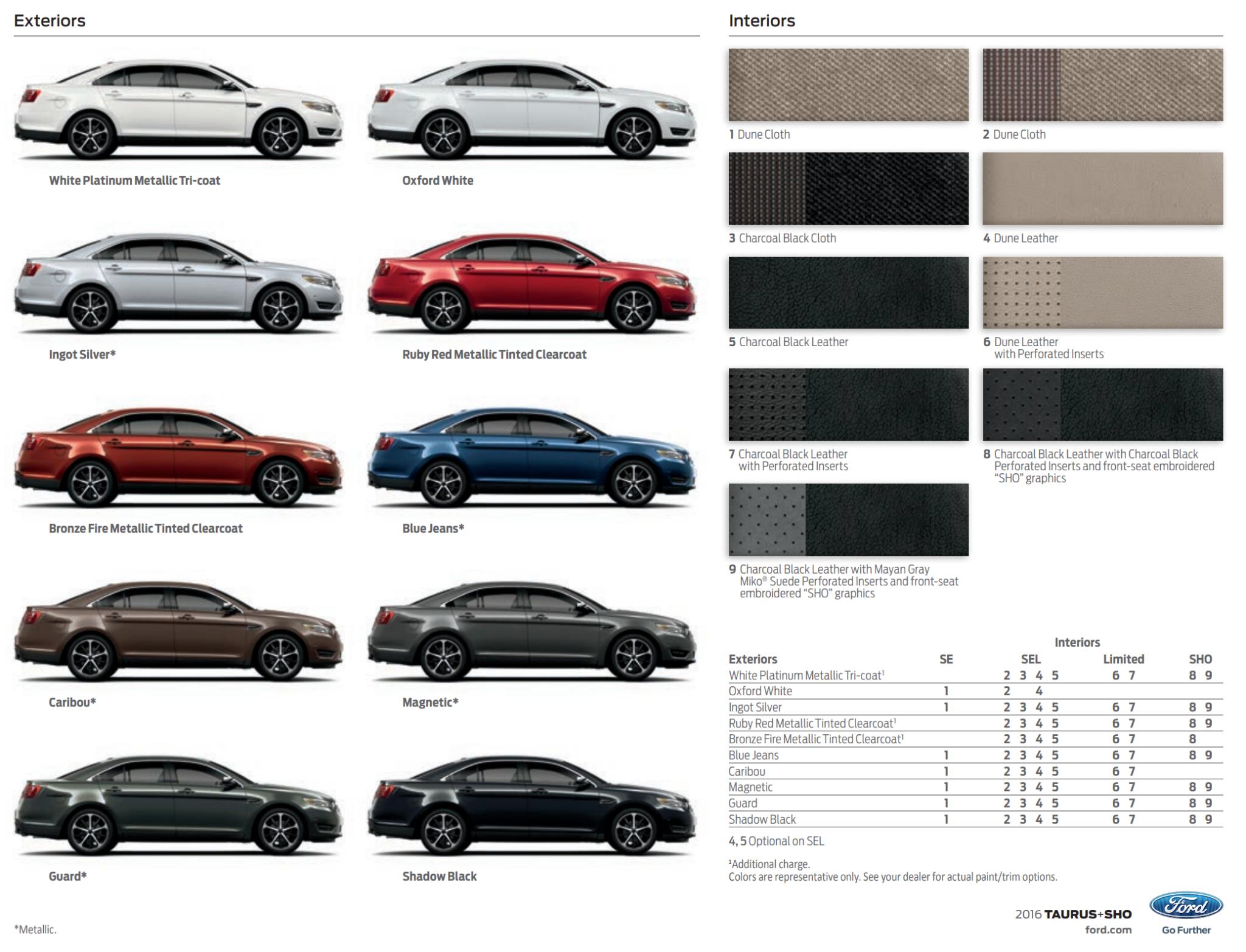
Task: Open the ford.com link
Action: point(1108,929)
